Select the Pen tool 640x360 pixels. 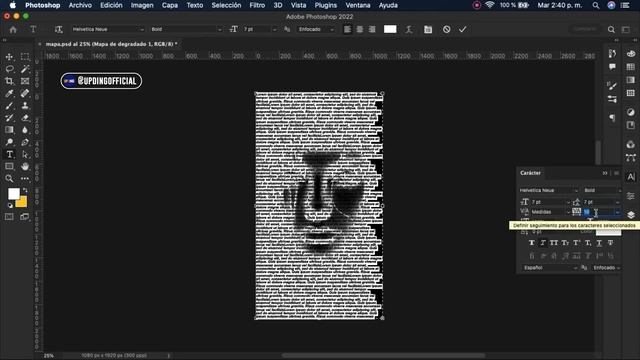[x=25, y=142]
